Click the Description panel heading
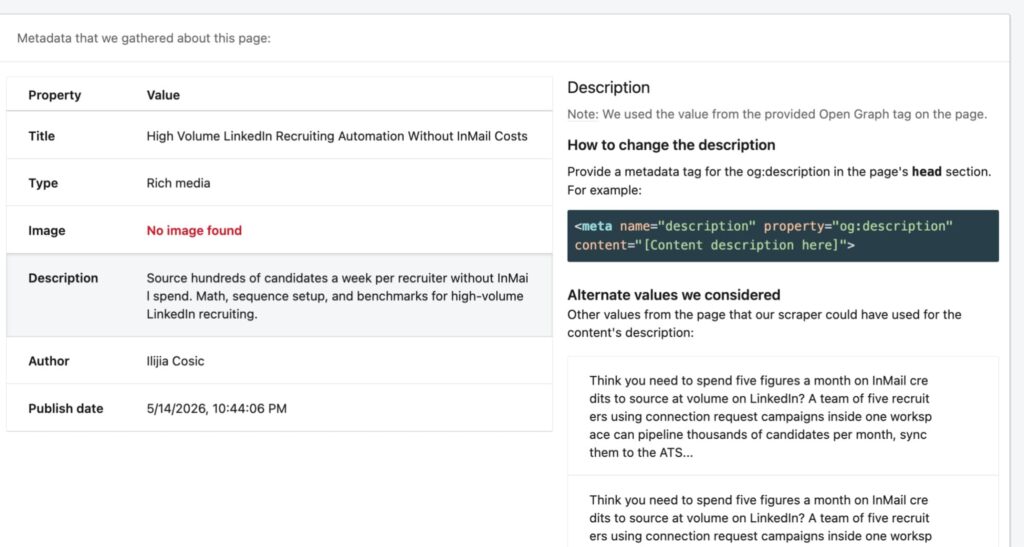Screen dimensions: 1024x547 click(x=608, y=87)
